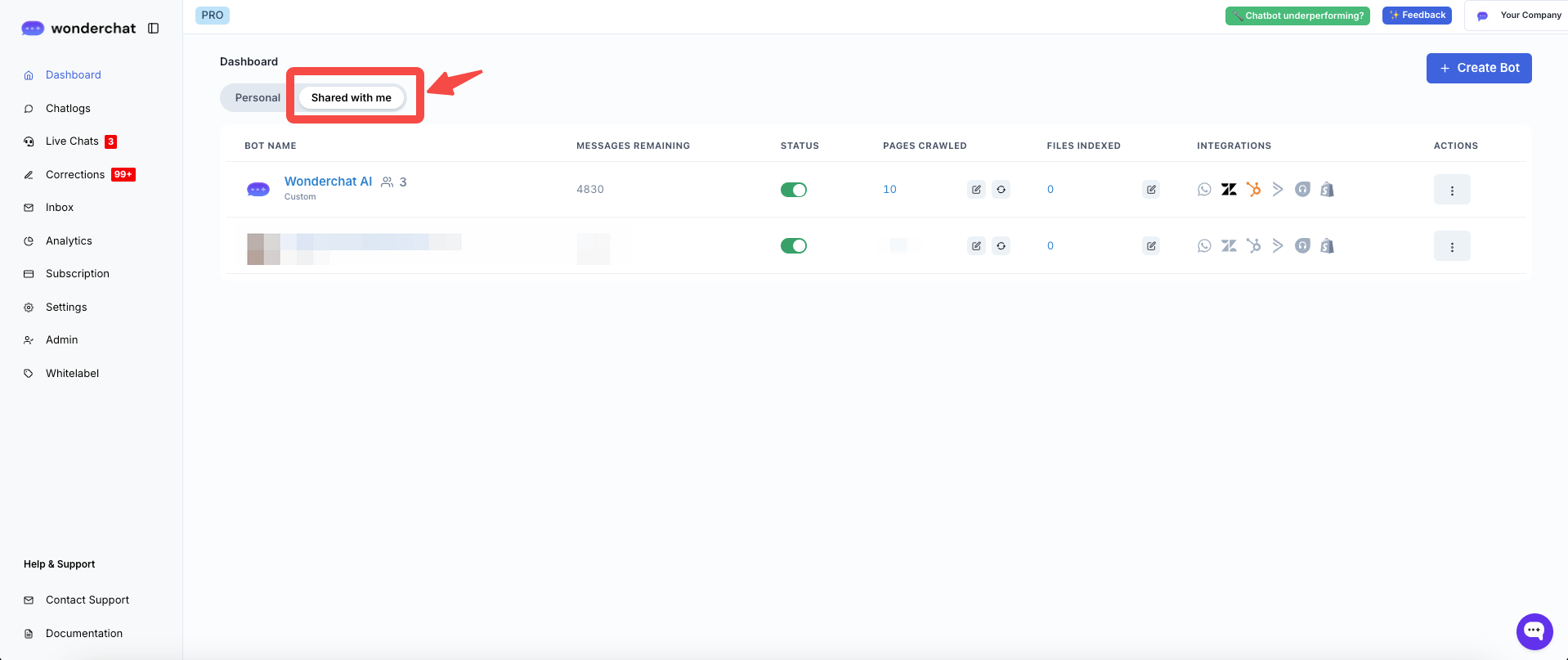Open Zendesk integration for Wonderchat AI
This screenshot has width=1568, height=660.
[x=1229, y=190]
